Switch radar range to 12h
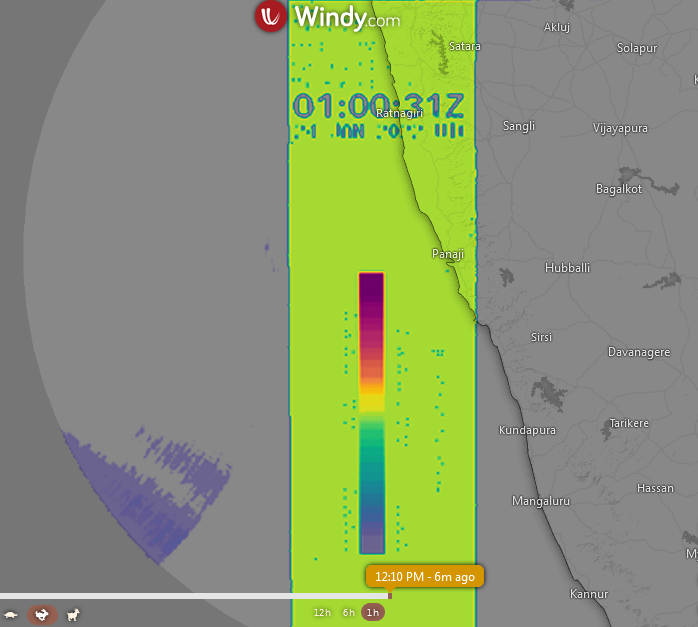698x627 pixels. pos(322,613)
